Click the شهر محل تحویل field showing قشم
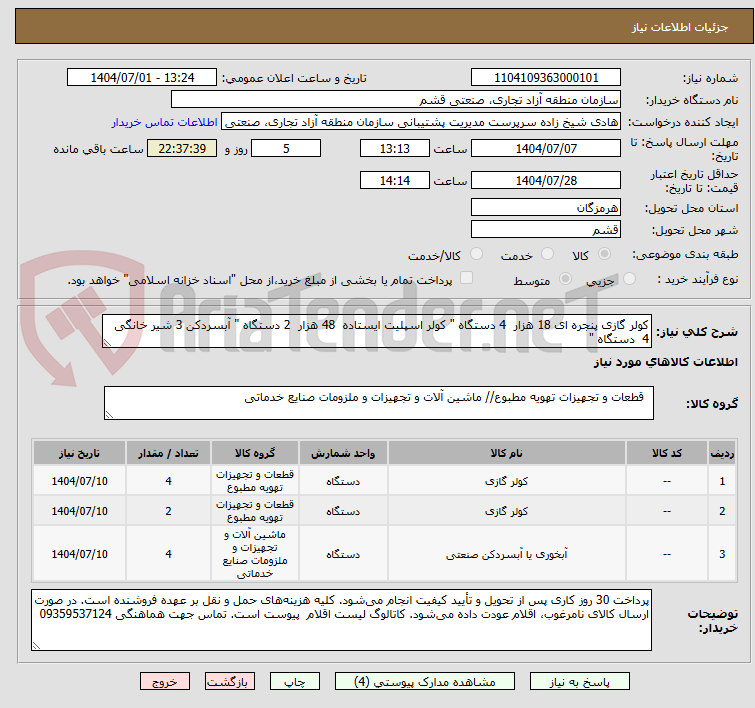755x708 pixels. [545, 229]
